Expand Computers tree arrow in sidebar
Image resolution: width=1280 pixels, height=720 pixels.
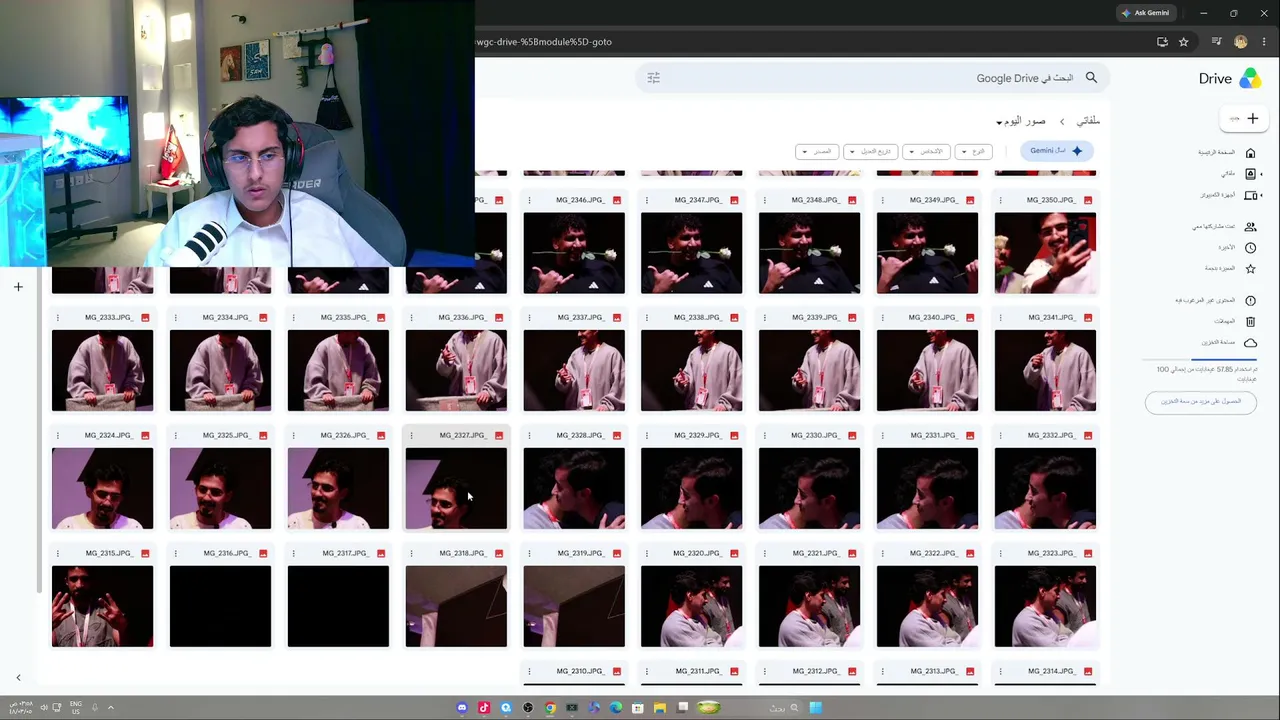tap(1261, 195)
